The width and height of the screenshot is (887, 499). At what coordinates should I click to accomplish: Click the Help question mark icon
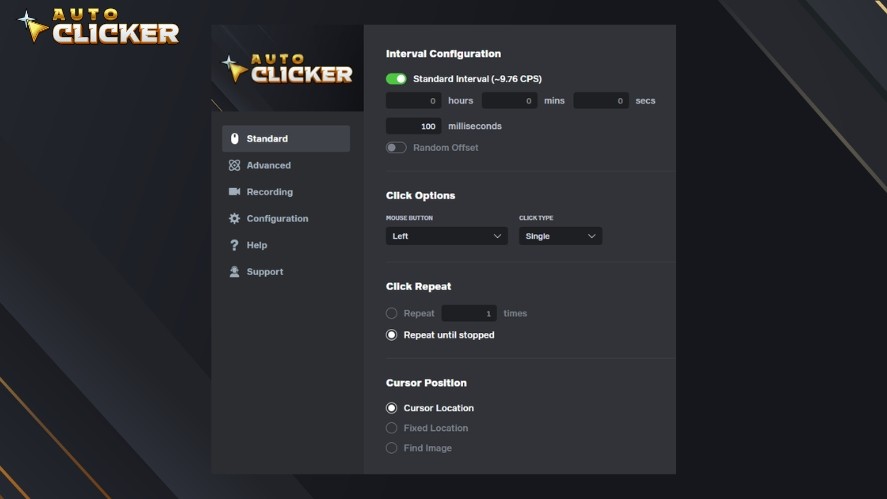pyautogui.click(x=234, y=245)
